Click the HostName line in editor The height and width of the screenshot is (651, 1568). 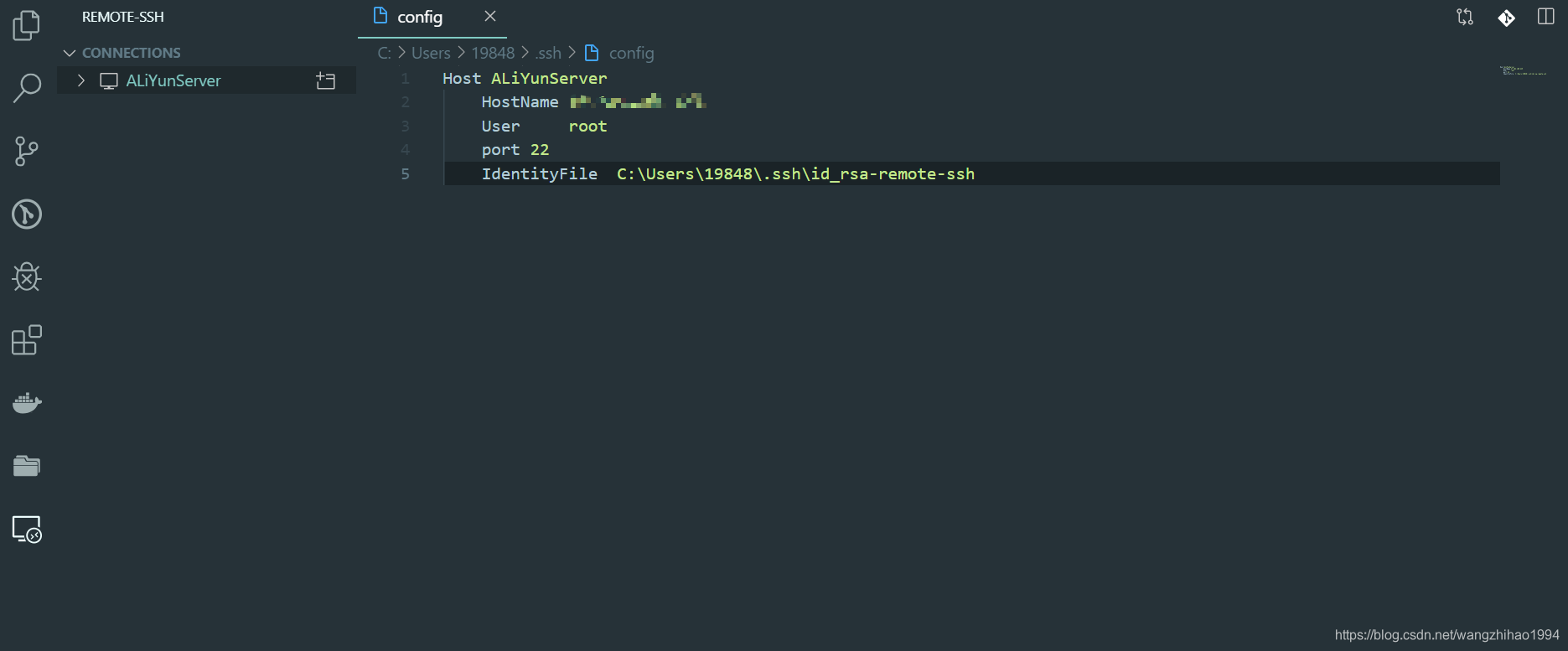point(593,102)
